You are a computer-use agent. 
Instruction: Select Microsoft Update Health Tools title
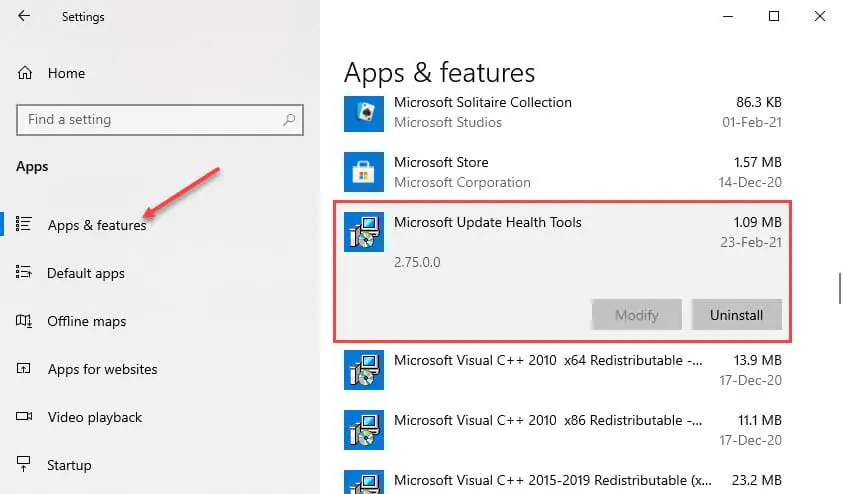click(488, 223)
